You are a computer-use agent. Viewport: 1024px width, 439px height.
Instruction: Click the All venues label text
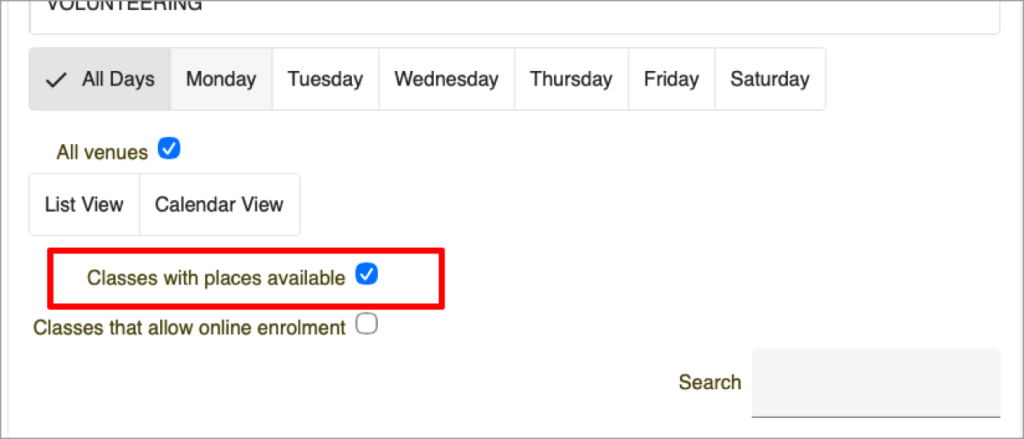103,152
